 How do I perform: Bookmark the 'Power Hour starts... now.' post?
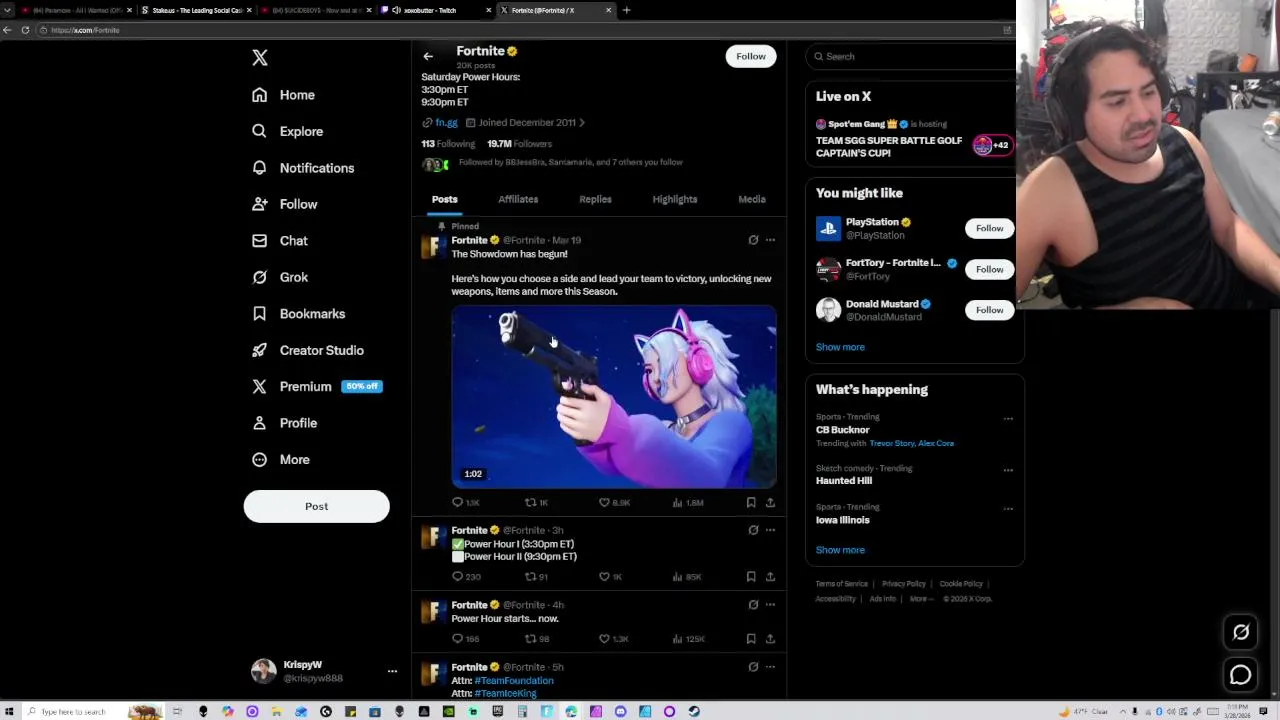(751, 638)
